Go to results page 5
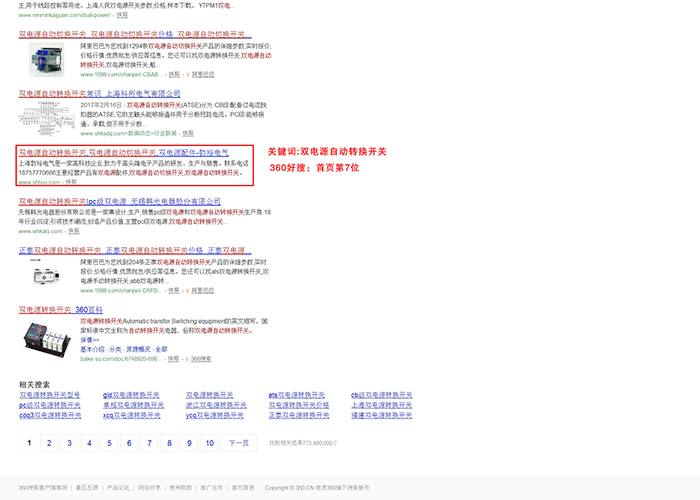Viewport: 700px width, 500px height. [109, 443]
